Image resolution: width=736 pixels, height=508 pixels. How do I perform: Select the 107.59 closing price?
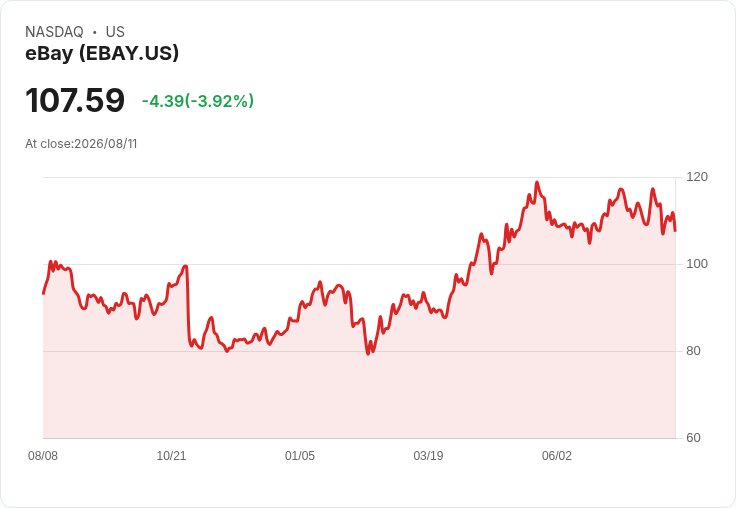[x=75, y=100]
